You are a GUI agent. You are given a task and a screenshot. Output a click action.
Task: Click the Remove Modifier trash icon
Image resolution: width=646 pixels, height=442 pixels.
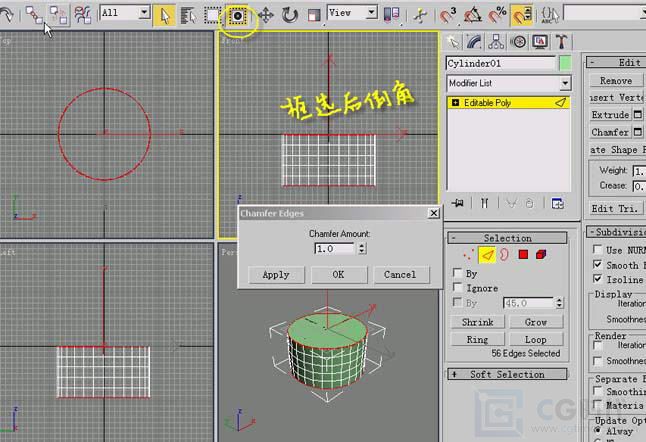point(530,203)
